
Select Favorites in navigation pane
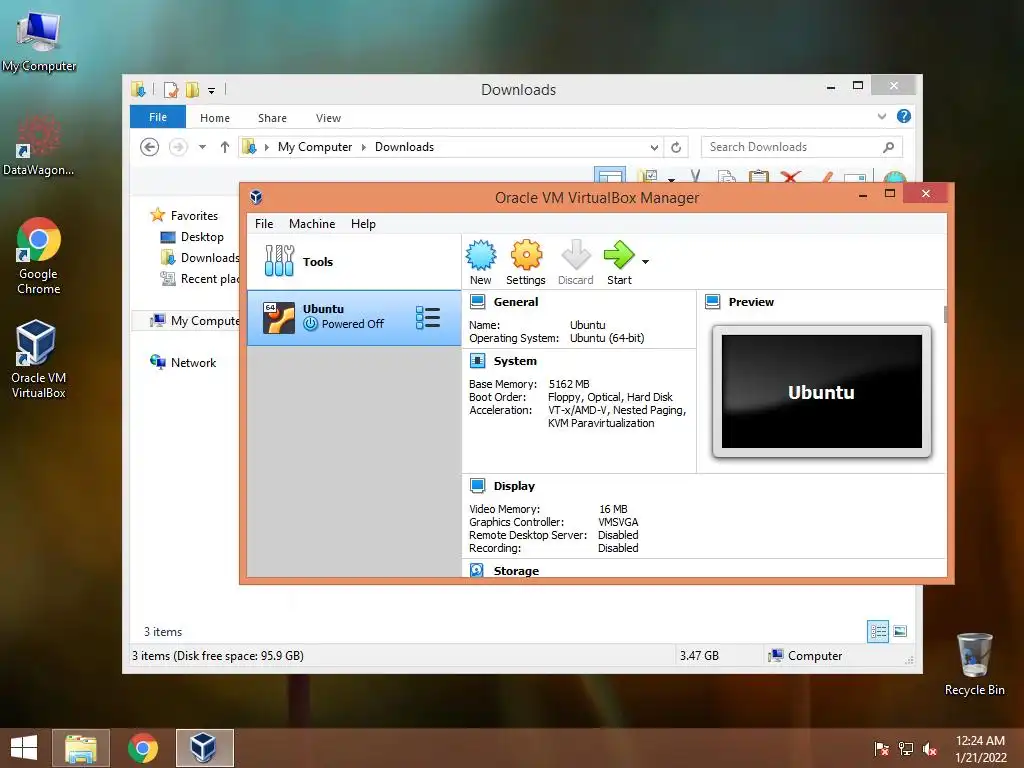tap(194, 216)
